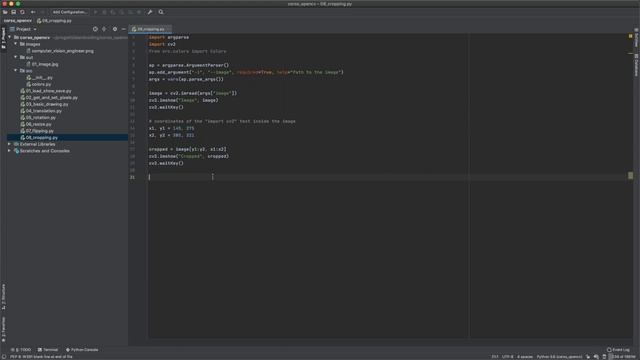Screen dimensions: 640x360
Task: Click the Python interpreter selector in status bar
Action: (x=559, y=357)
